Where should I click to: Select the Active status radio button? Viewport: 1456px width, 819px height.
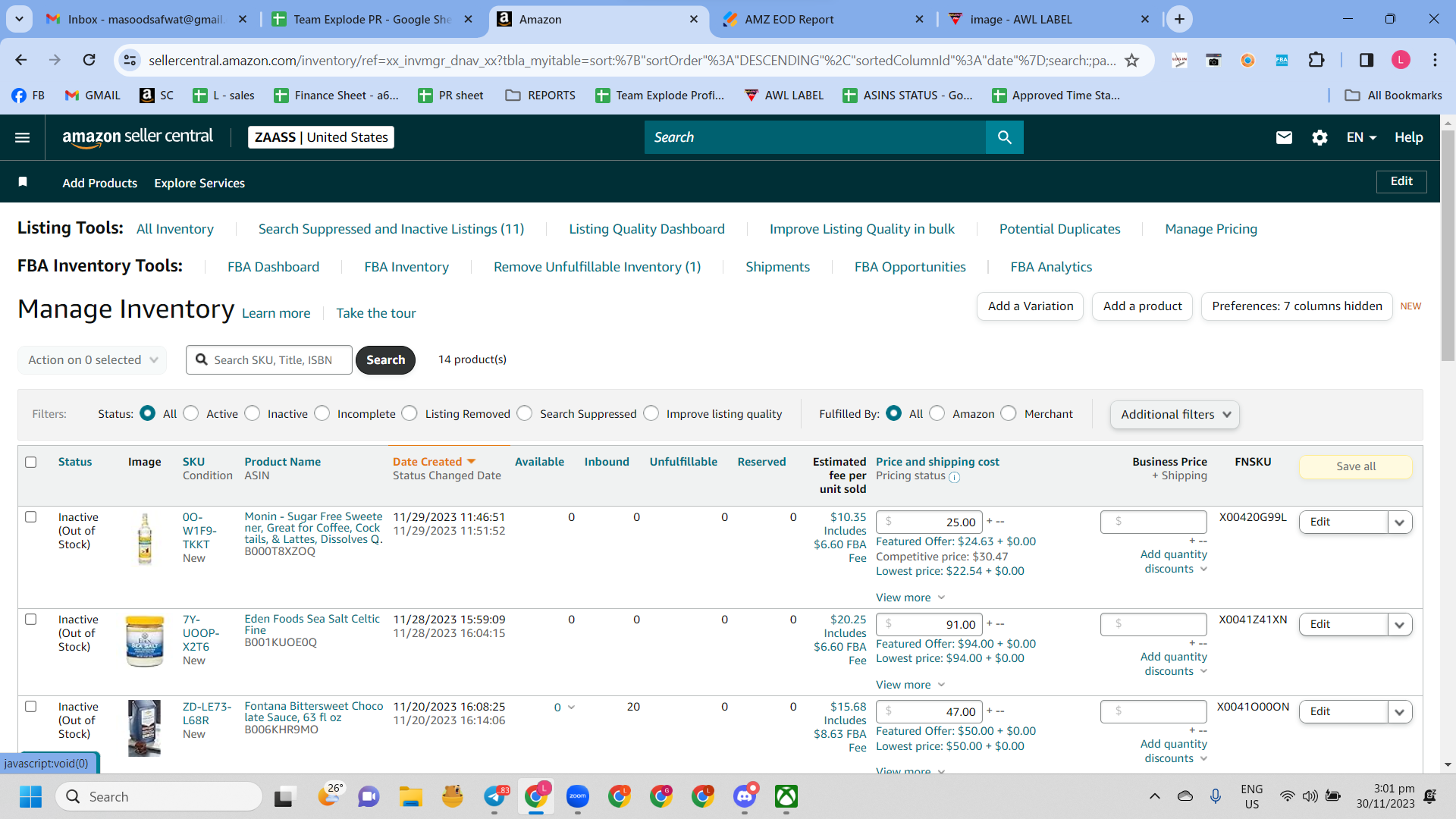191,413
